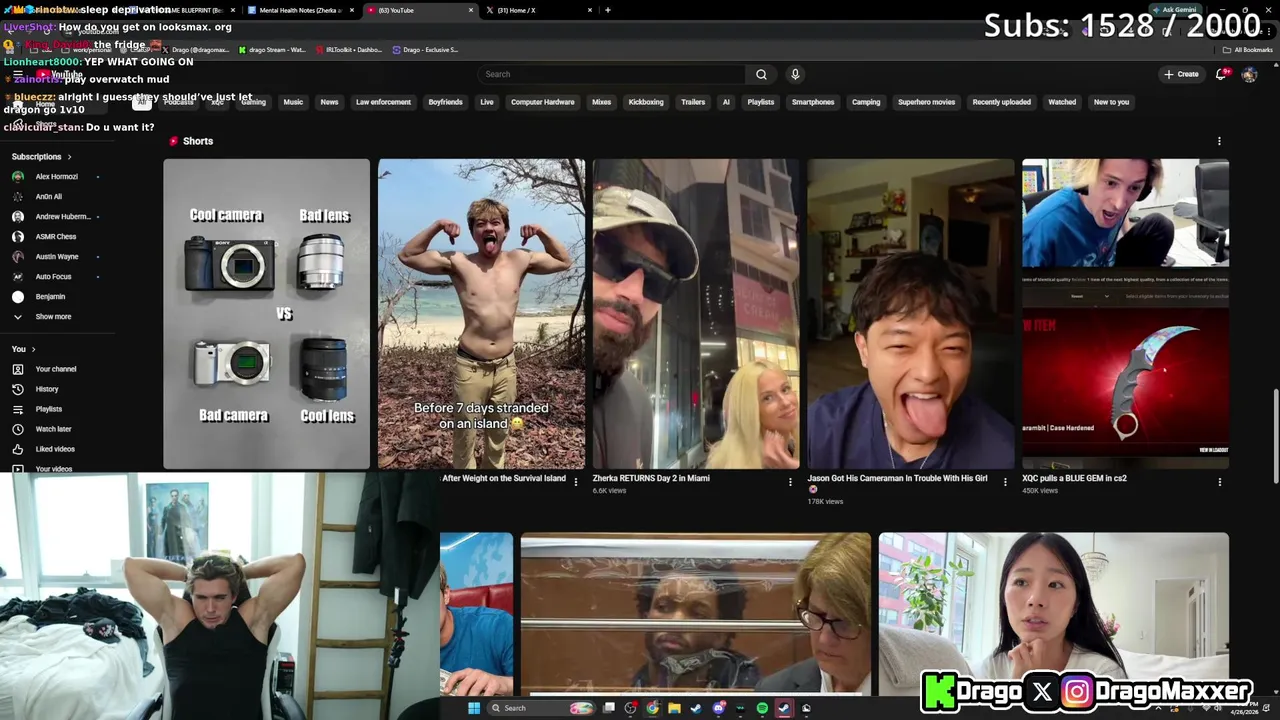Open Chrome from the taskbar

click(652, 708)
